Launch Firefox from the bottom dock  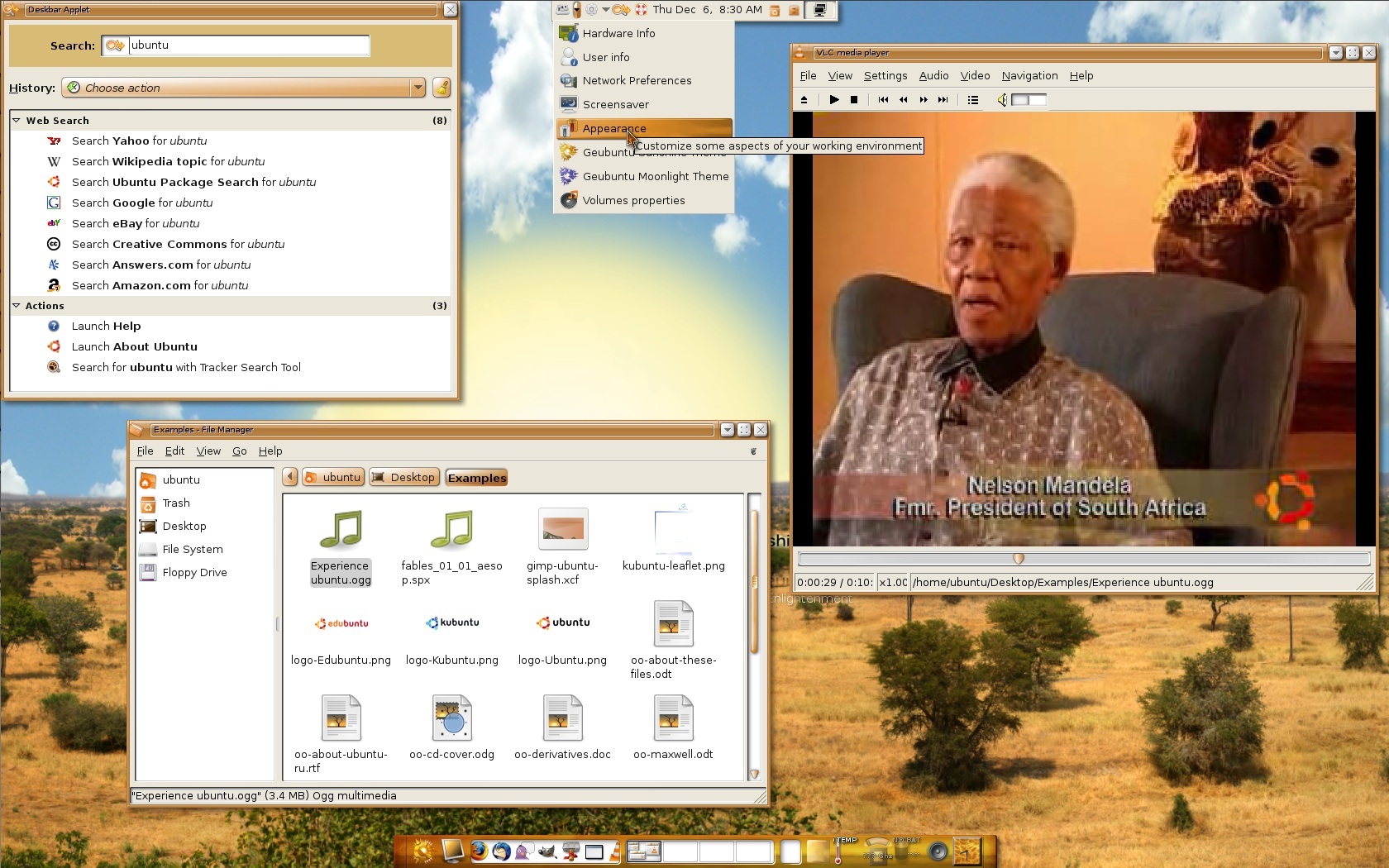(x=479, y=851)
